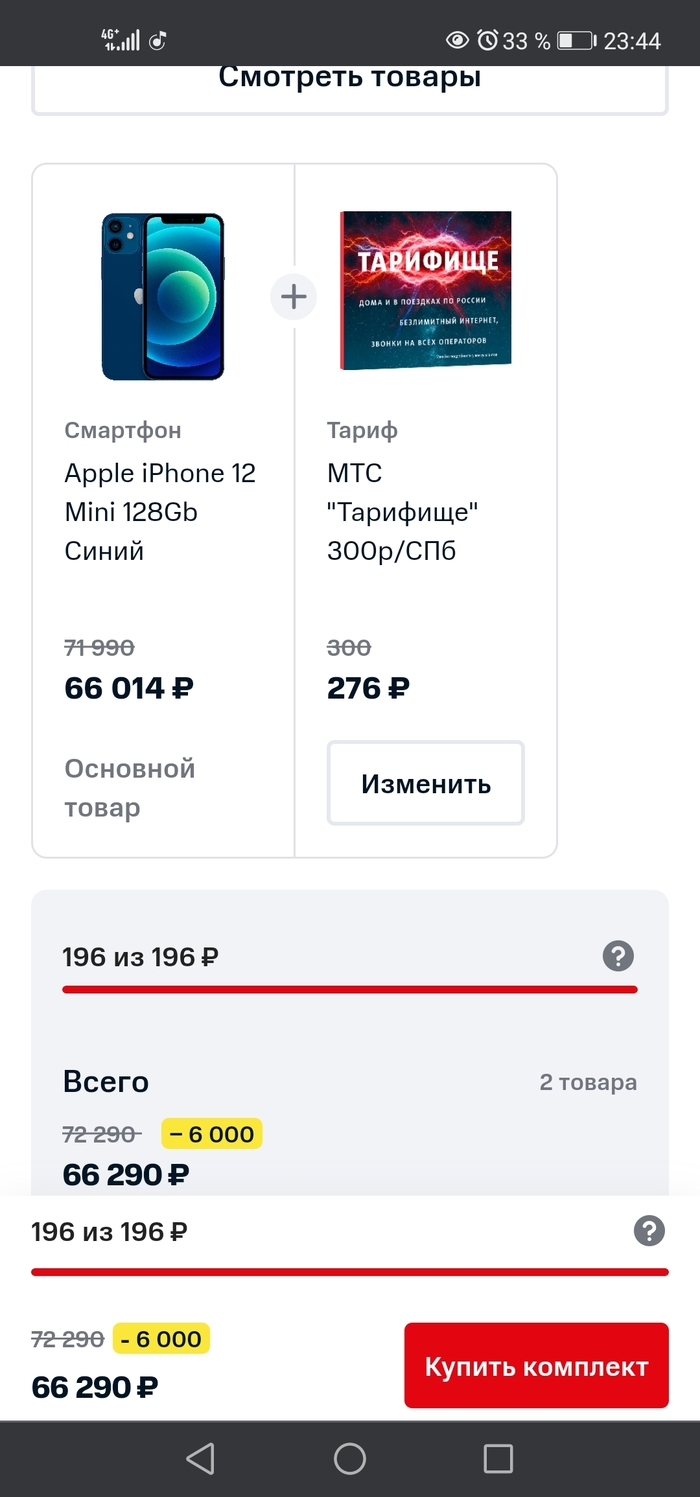Screen dimensions: 700x1497
Task: Tap the 4G signal strength indicator
Action: tap(120, 40)
